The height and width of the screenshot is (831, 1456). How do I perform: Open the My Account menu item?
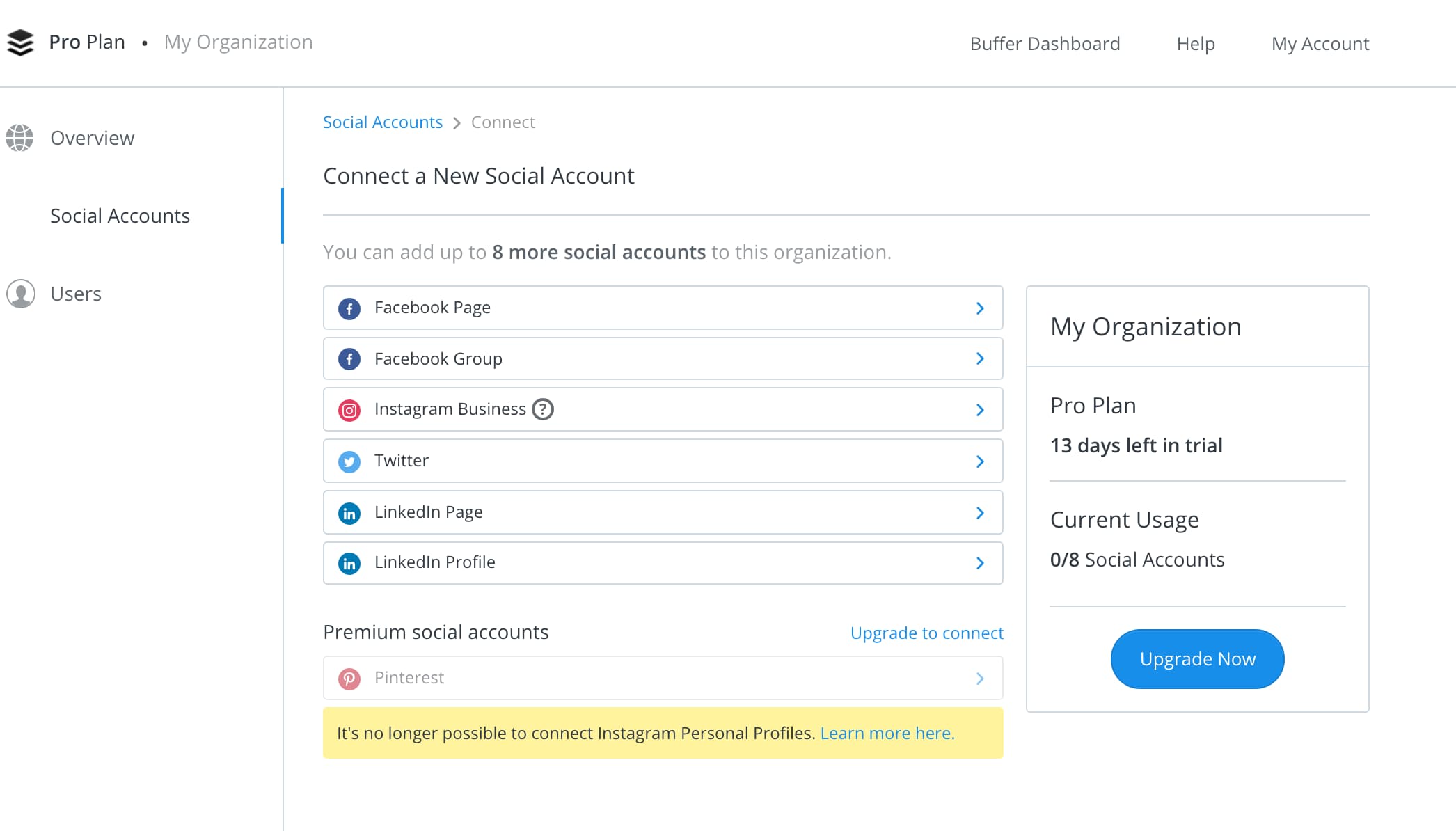click(1320, 44)
